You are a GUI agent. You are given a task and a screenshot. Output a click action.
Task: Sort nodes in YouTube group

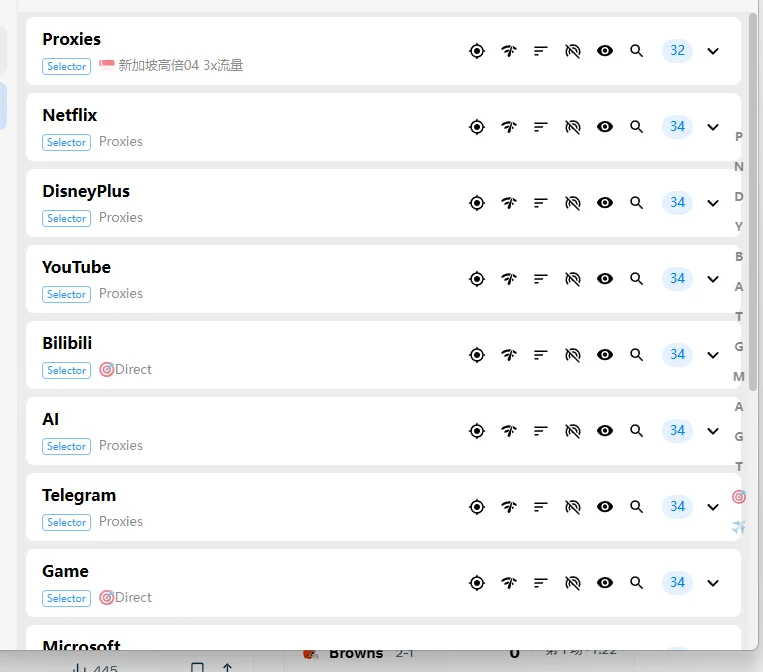(x=541, y=279)
